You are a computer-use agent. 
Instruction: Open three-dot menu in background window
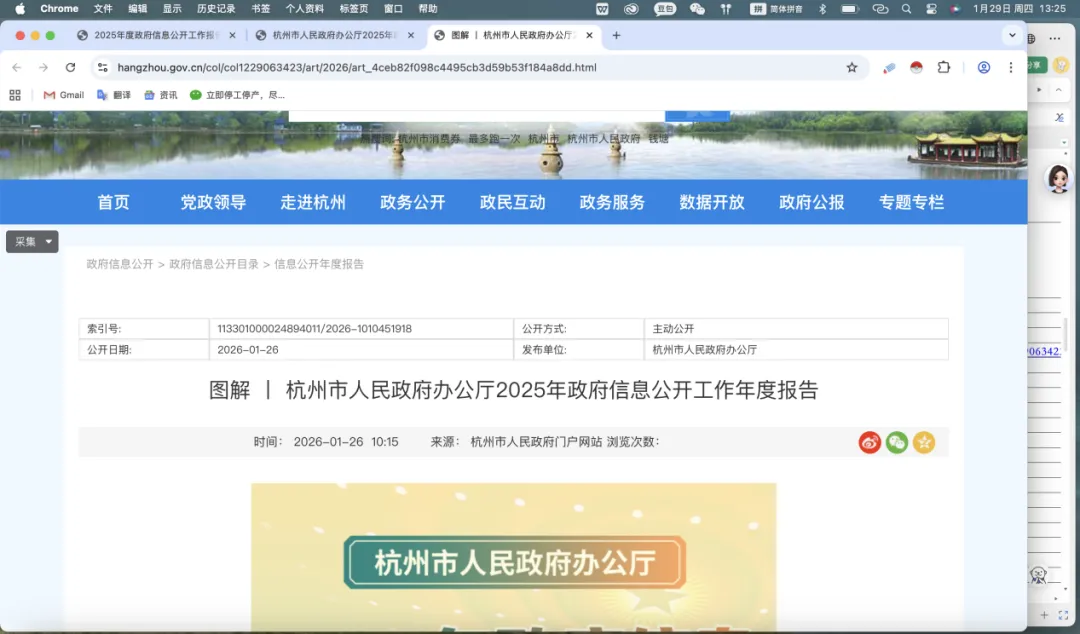(1055, 39)
